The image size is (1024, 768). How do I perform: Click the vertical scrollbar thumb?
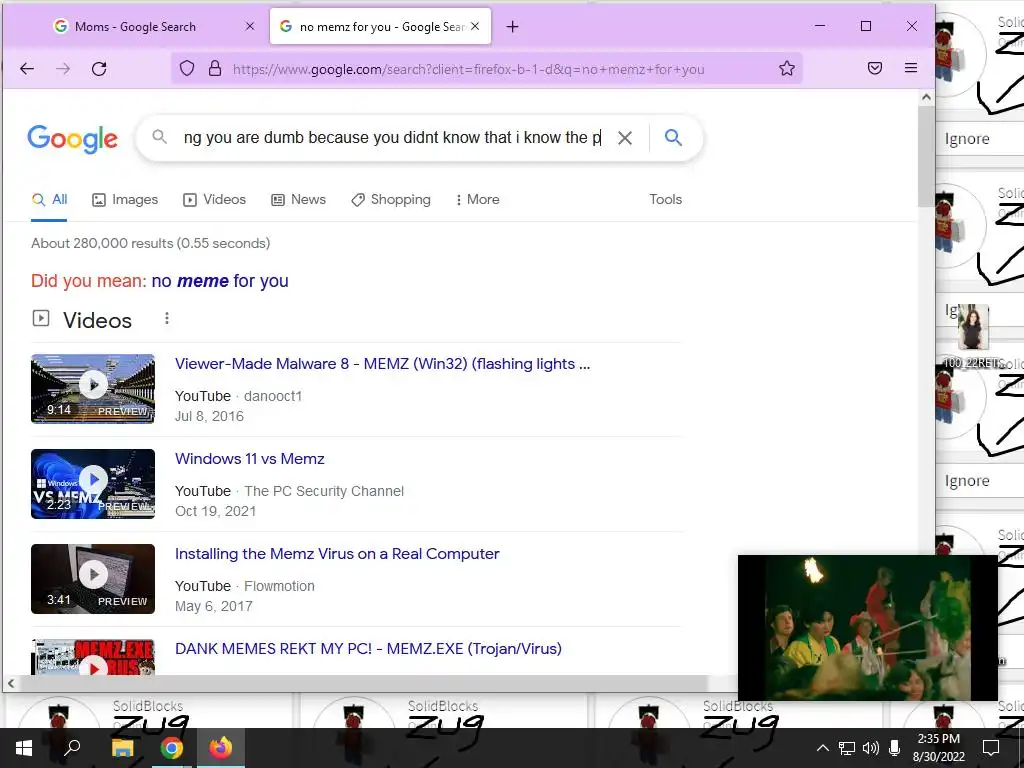click(926, 155)
